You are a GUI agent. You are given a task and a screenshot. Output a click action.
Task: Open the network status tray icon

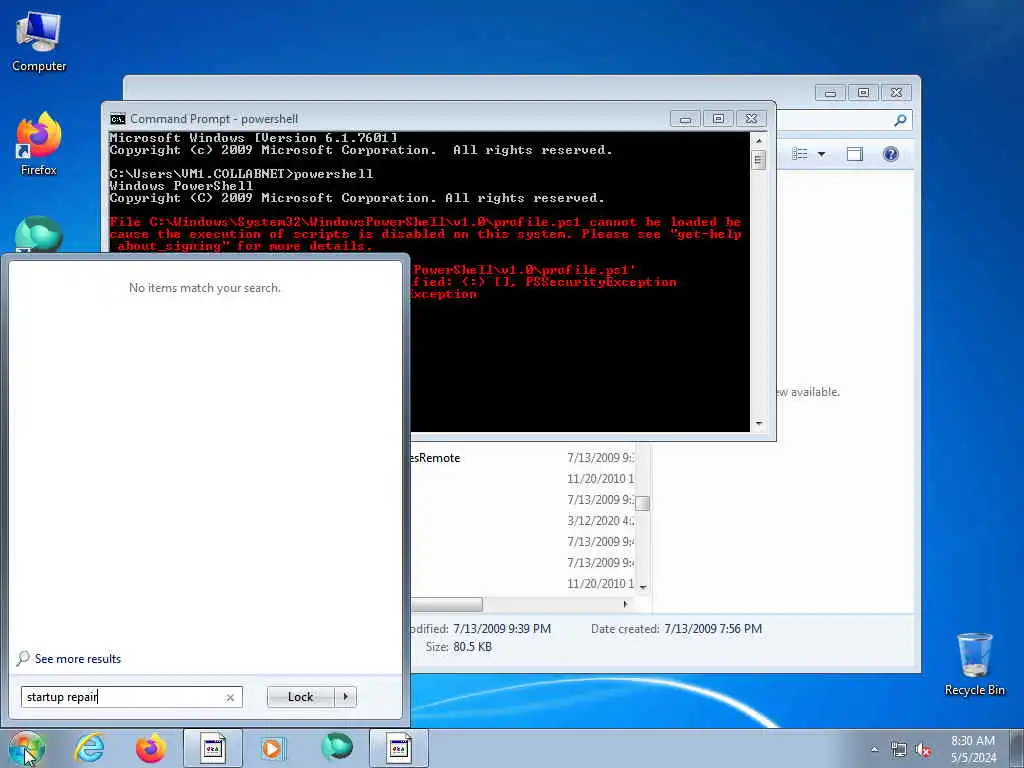(899, 750)
